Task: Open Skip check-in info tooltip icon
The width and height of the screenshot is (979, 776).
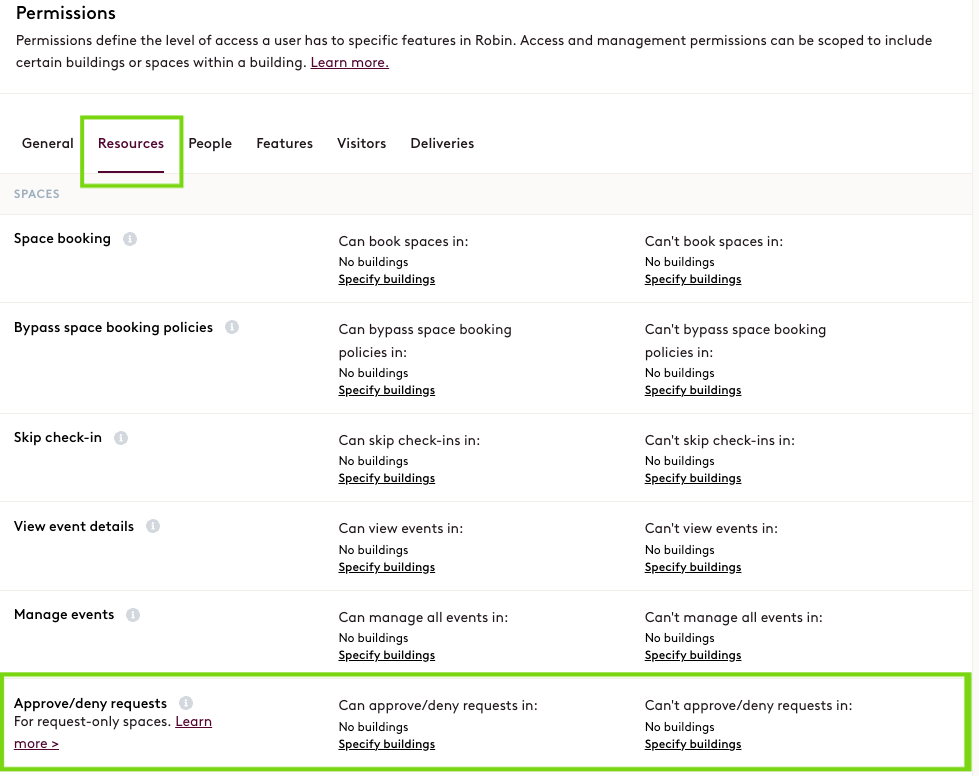Action: 121,438
